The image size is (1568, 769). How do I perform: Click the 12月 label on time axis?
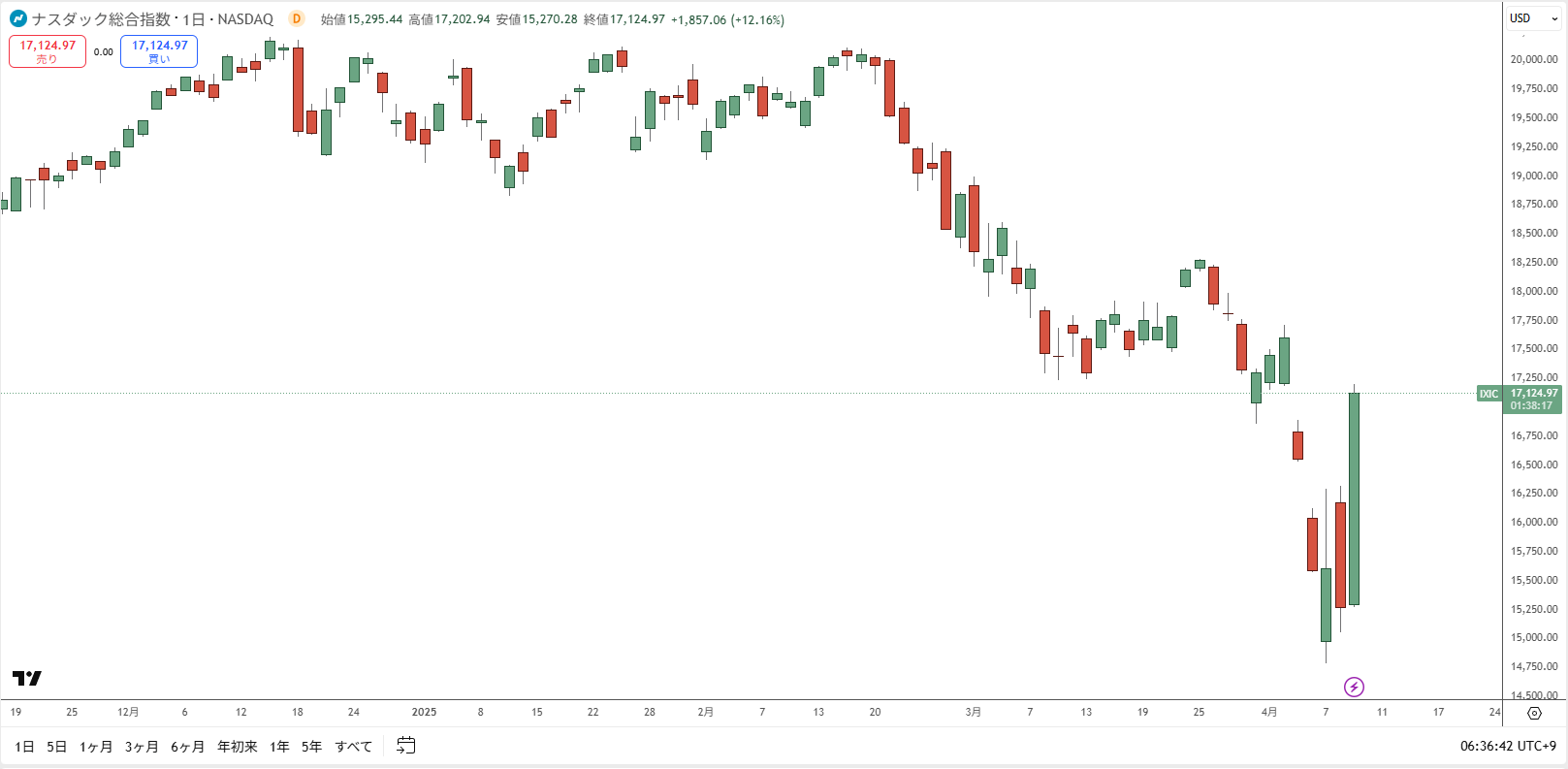[128, 712]
